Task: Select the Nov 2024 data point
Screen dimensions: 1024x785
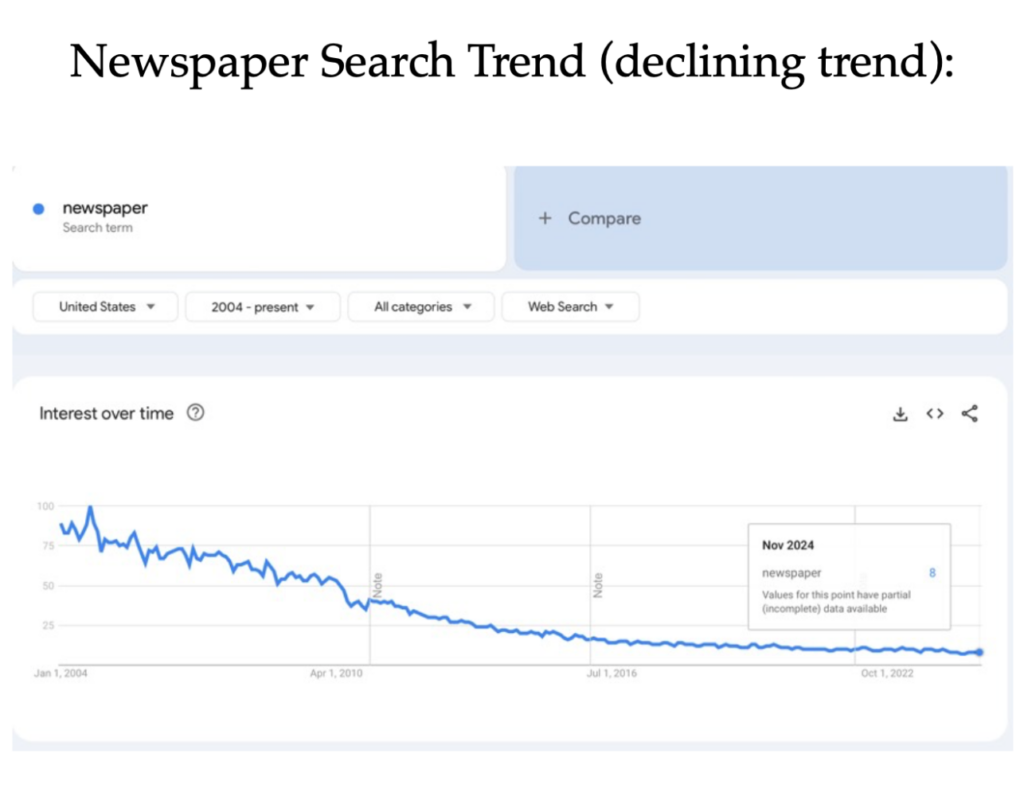Action: 979,652
